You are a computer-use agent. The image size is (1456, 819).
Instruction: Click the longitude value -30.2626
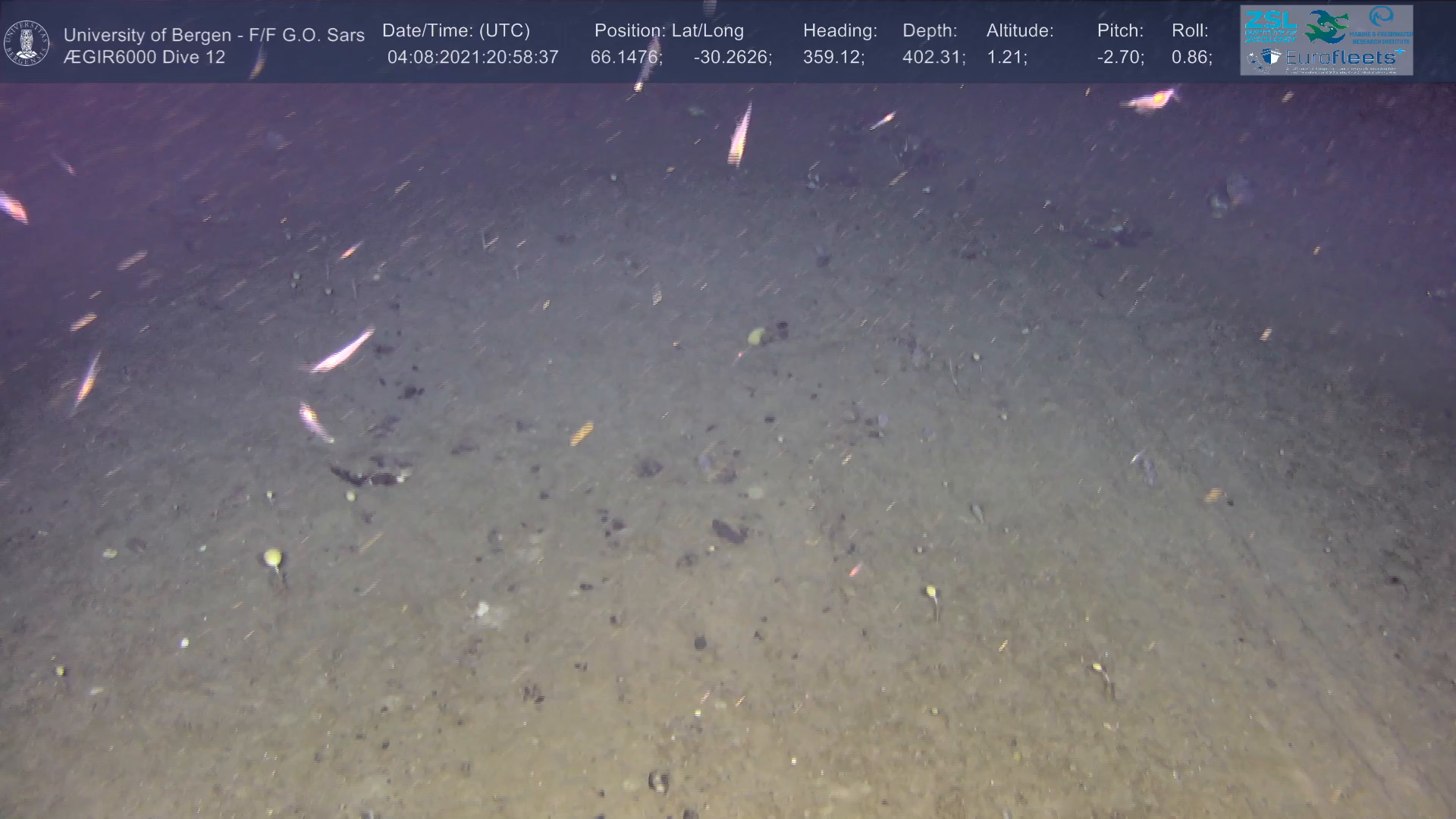[732, 58]
